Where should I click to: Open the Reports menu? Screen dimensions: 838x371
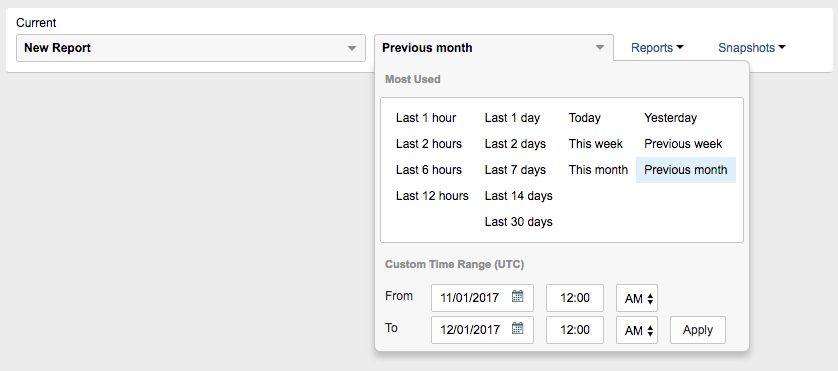click(x=657, y=48)
